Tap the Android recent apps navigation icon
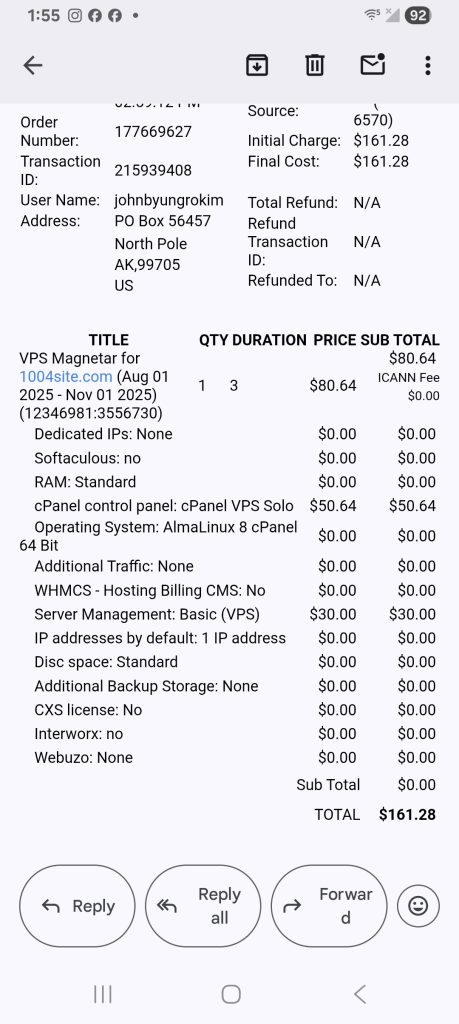This screenshot has width=459, height=1024. (x=103, y=994)
